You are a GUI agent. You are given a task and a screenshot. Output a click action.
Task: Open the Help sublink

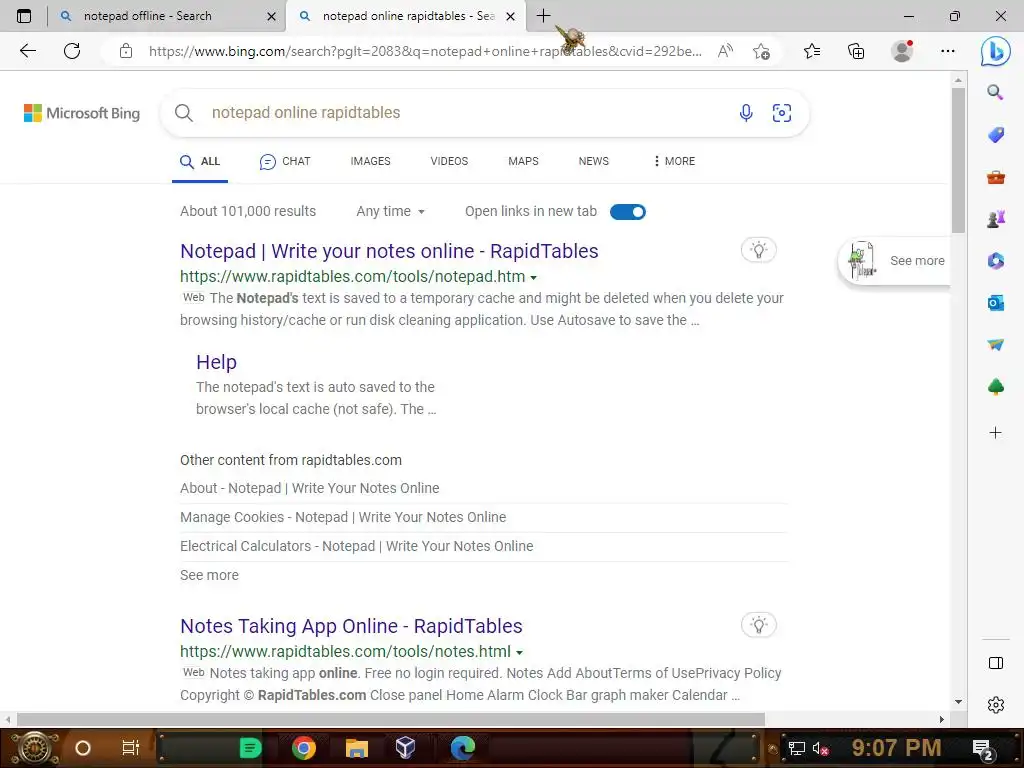[216, 362]
